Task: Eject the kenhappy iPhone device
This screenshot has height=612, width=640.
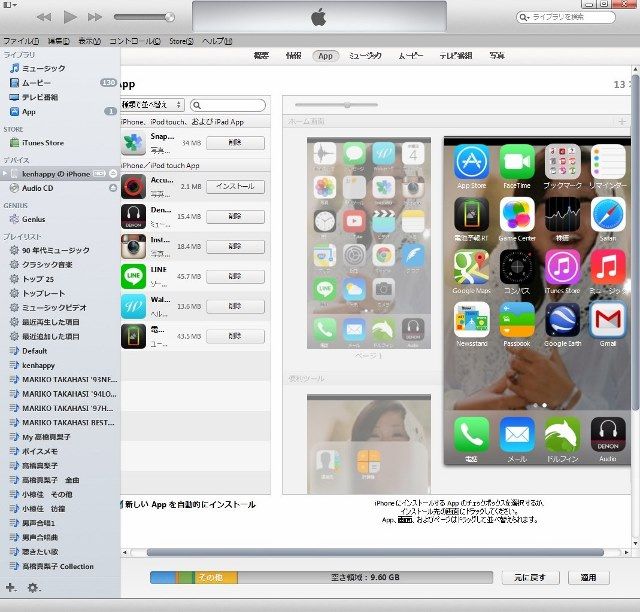Action: pos(113,174)
